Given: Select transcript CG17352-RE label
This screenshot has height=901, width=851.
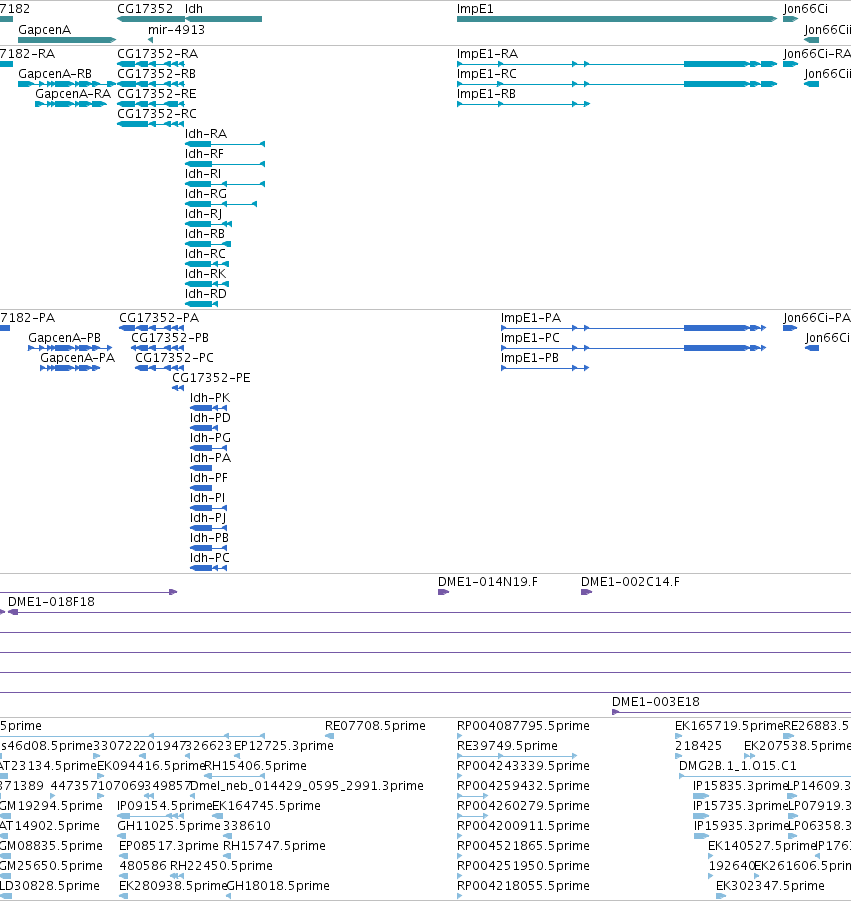Looking at the screenshot, I should 157,94.
